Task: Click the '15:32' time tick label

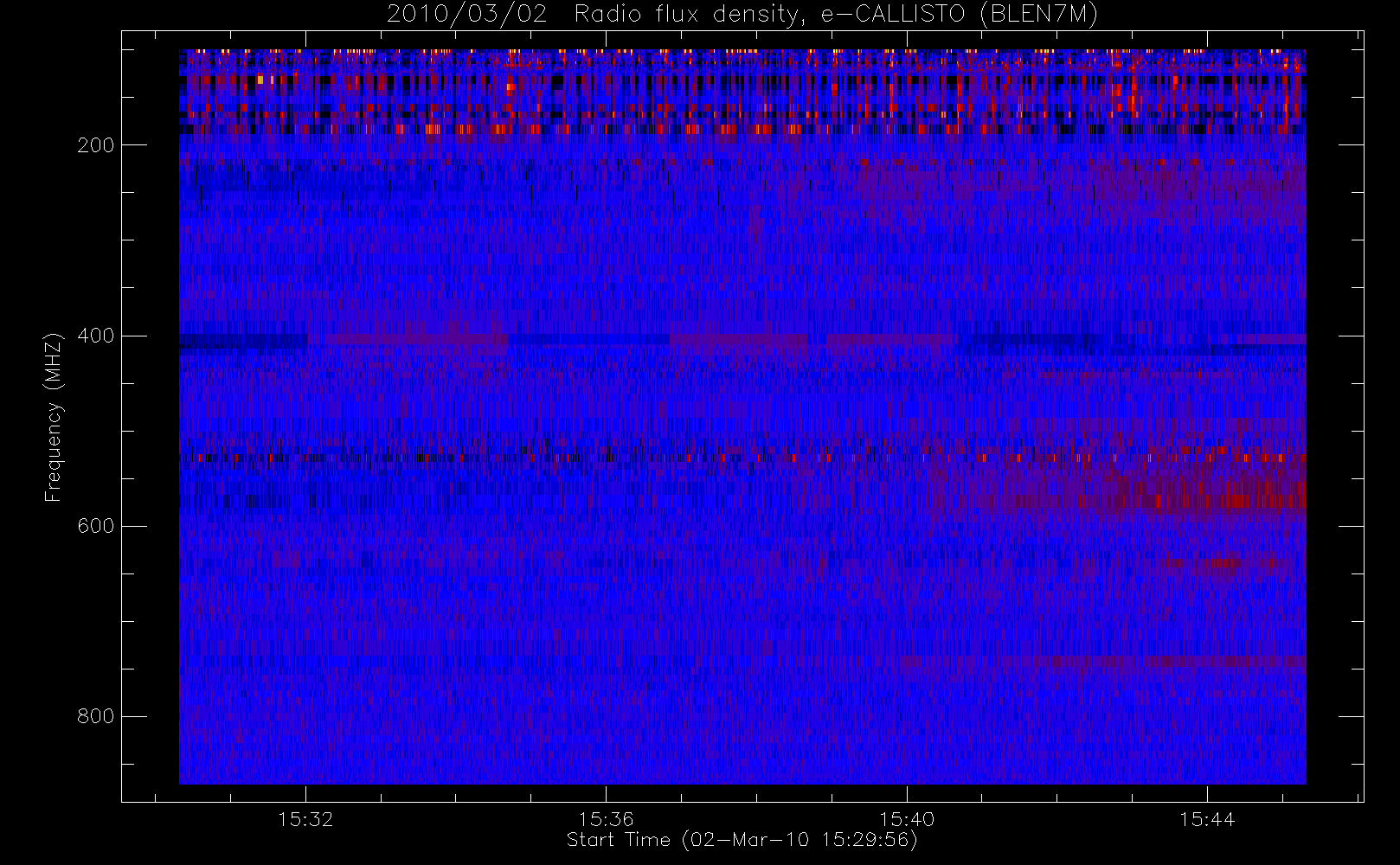Action: (x=305, y=819)
